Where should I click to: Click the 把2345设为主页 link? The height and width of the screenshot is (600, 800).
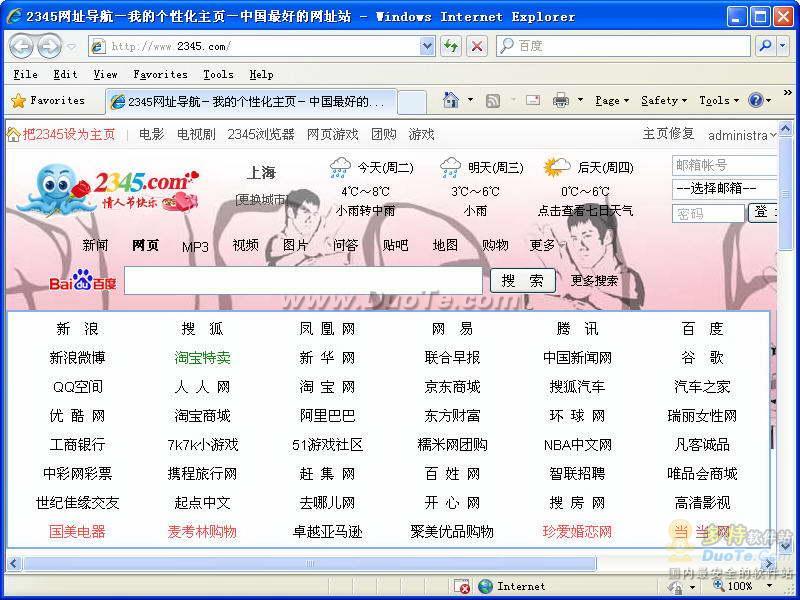(69, 135)
